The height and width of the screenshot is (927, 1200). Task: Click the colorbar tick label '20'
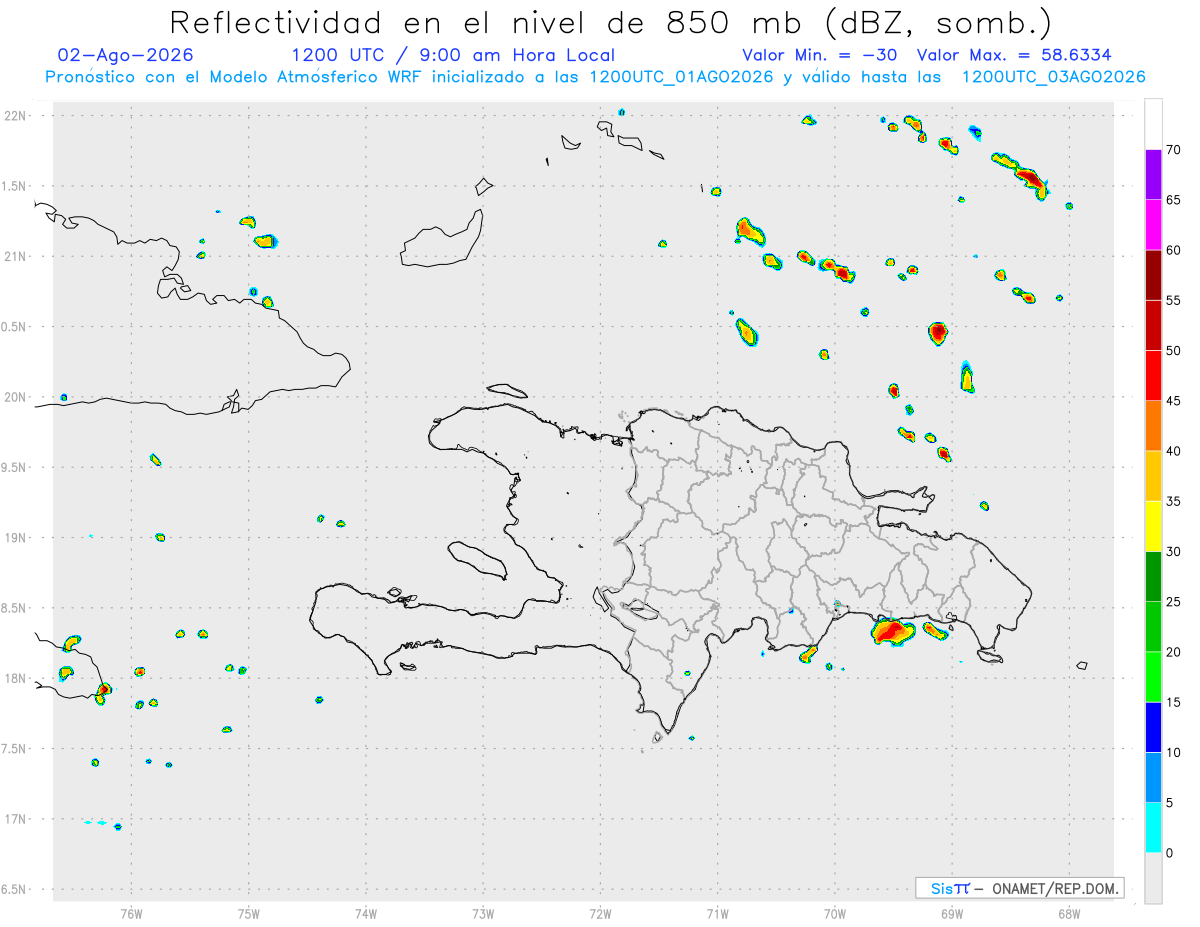click(x=1174, y=652)
